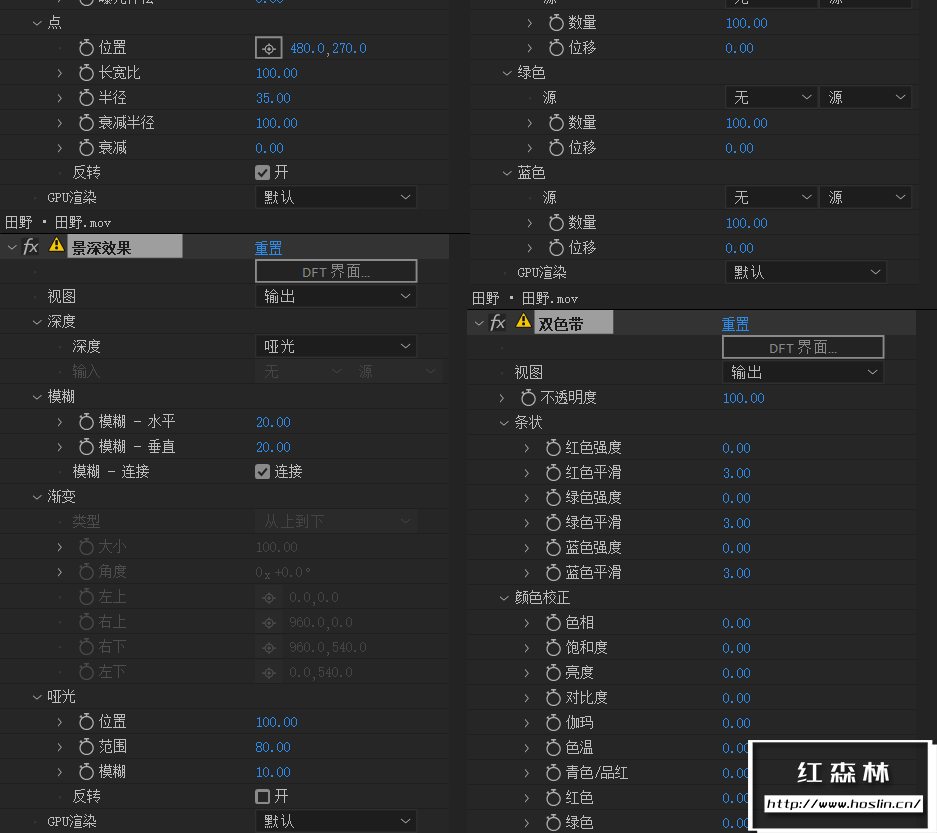
Task: Uncheck the 模糊 - 连接 checkbox
Action: pos(262,472)
